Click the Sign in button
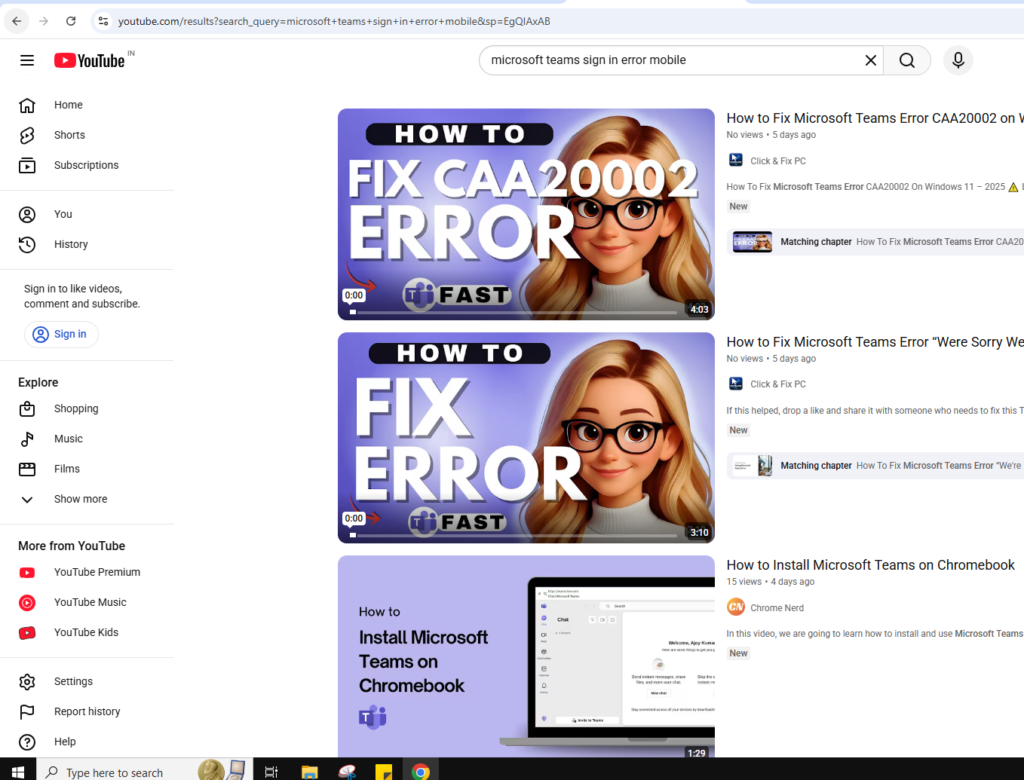The height and width of the screenshot is (780, 1024). pyautogui.click(x=61, y=334)
